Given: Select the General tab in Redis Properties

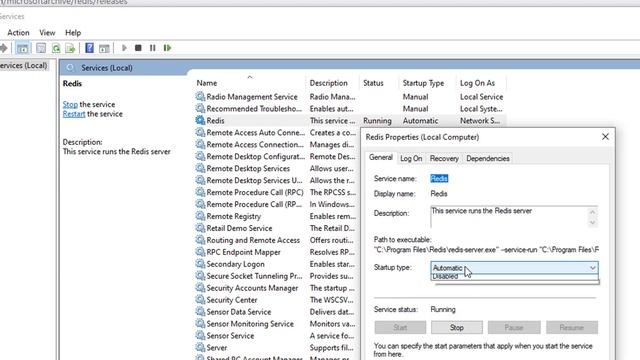Looking at the screenshot, I should (381, 158).
